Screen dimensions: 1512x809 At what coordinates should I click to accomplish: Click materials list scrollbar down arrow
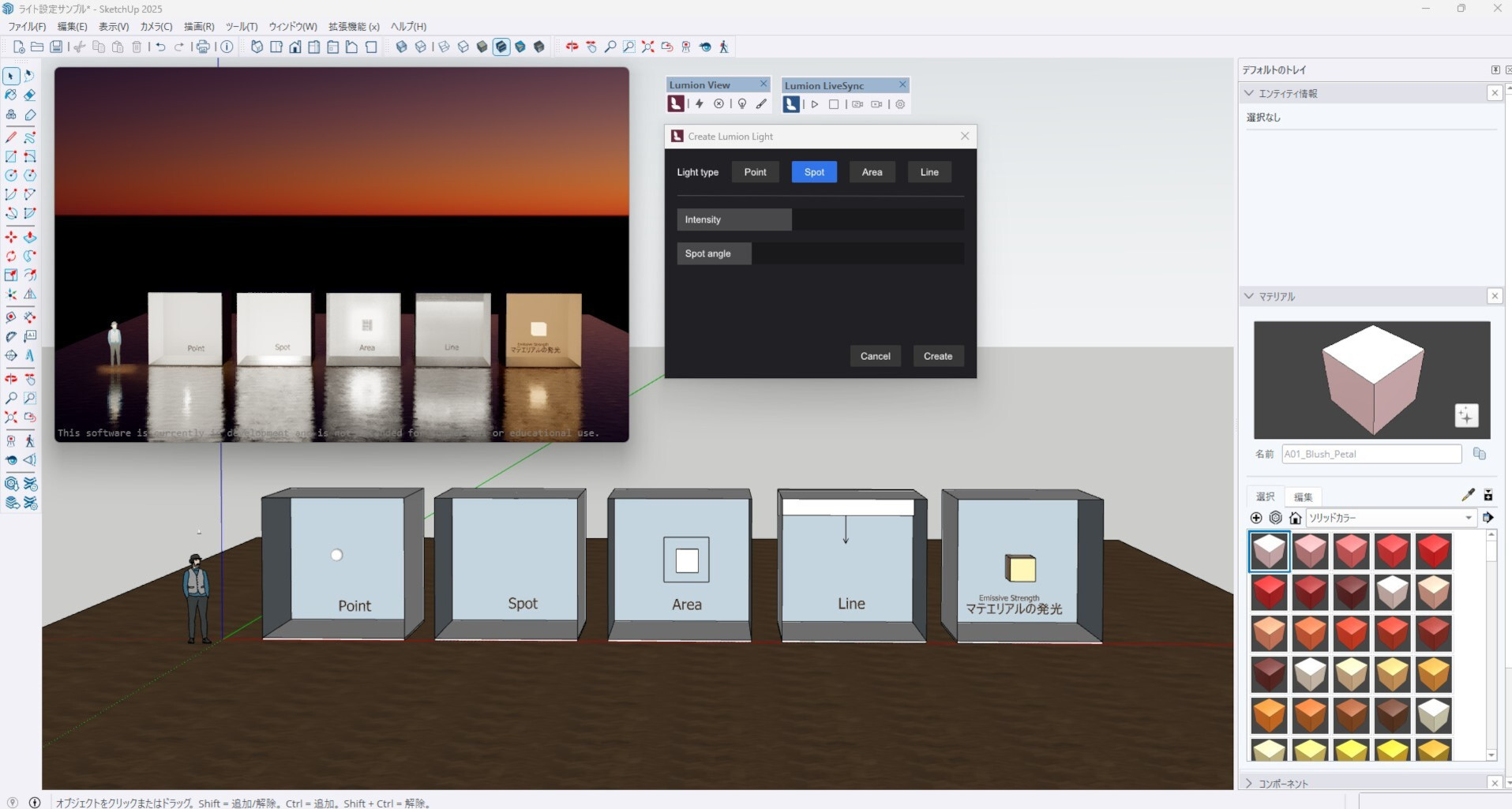pyautogui.click(x=1491, y=755)
